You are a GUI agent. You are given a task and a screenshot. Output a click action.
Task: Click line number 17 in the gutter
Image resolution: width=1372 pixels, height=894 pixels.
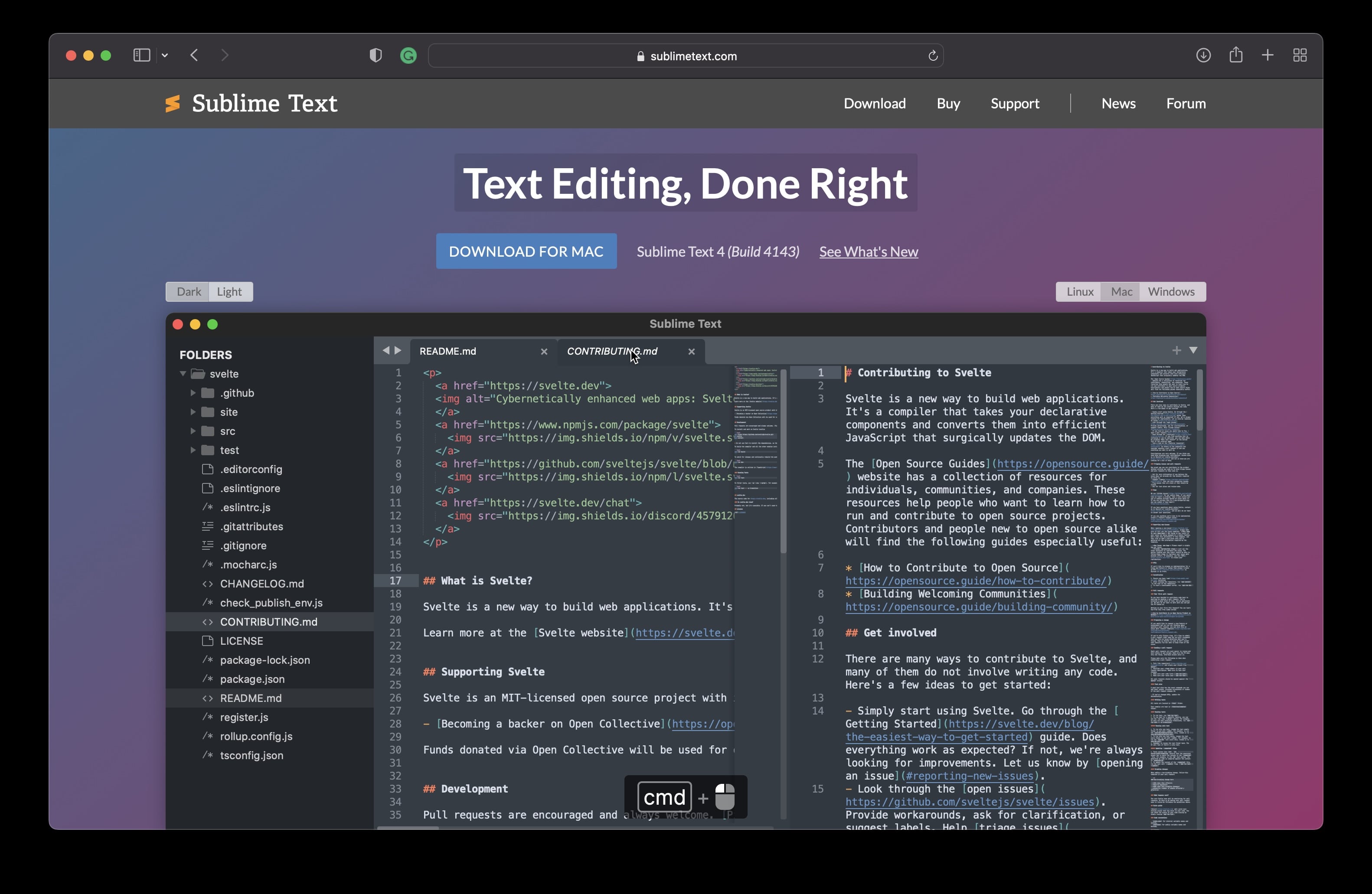click(x=395, y=581)
